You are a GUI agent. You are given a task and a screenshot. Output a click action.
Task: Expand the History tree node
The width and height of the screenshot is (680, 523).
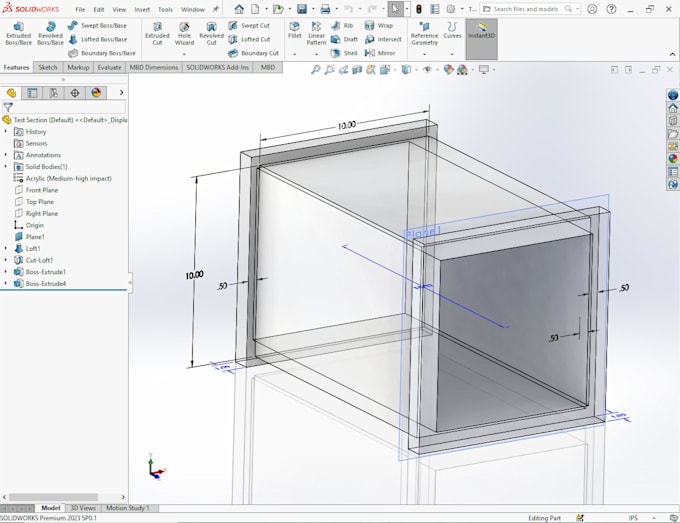click(x=6, y=131)
